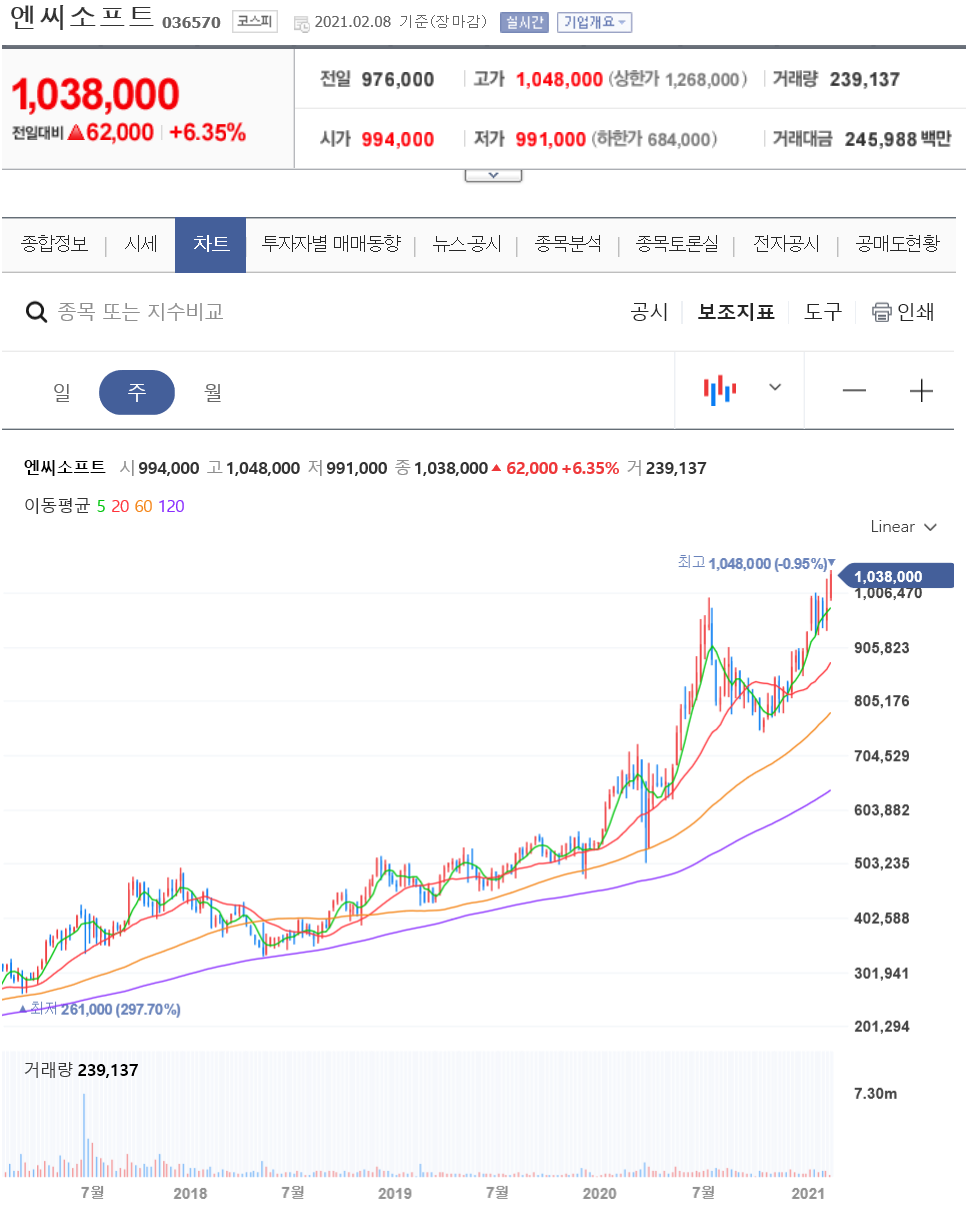Click the stock code 036570

click(191, 22)
